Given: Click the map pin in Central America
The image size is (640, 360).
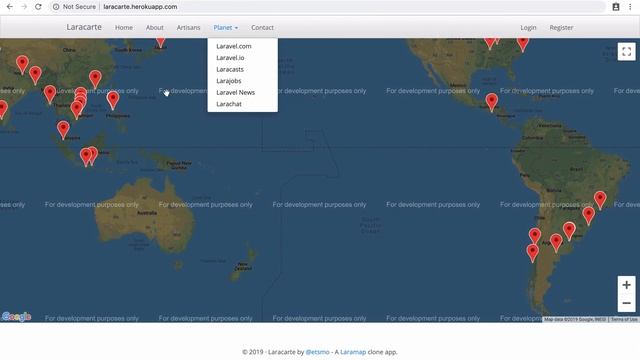Looking at the screenshot, I should point(492,102).
